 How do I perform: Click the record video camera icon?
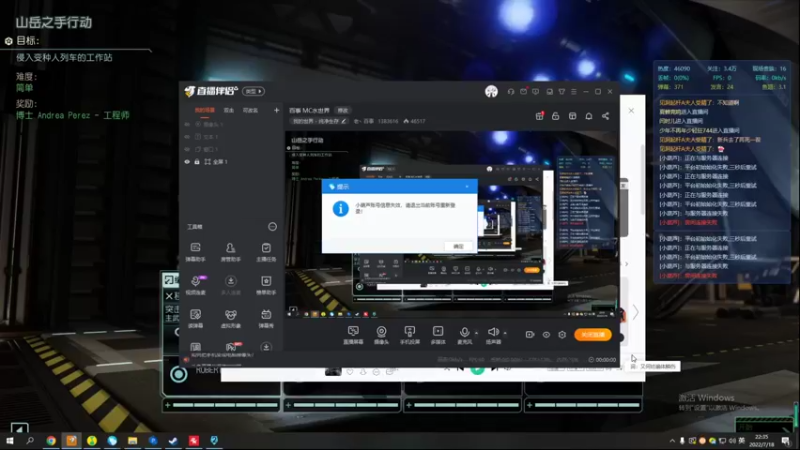[530, 335]
